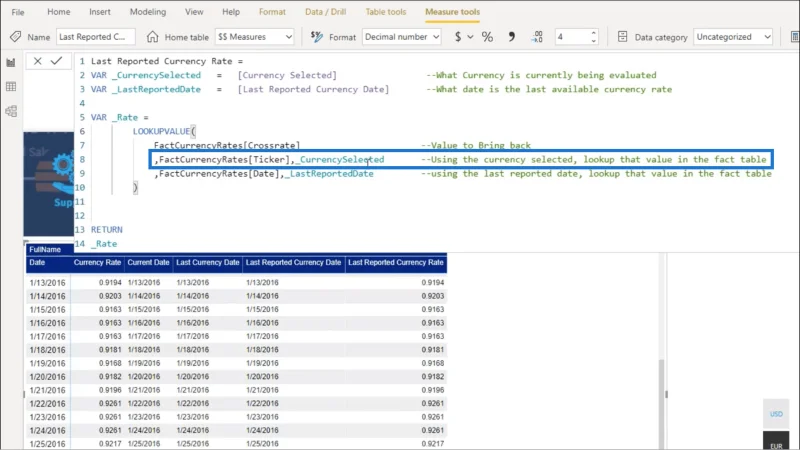Open the File menu
The height and width of the screenshot is (450, 800).
17,12
